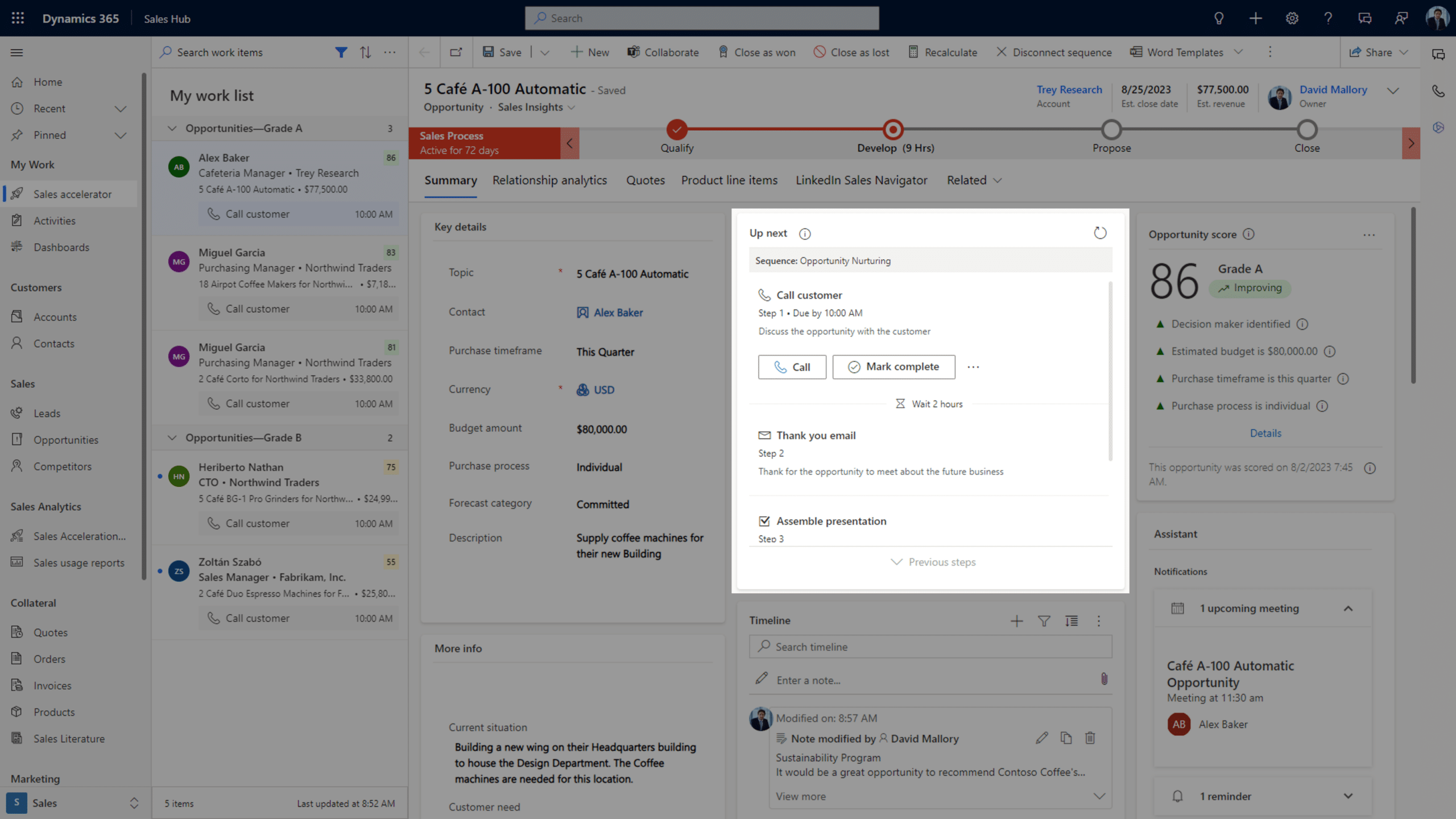
Task: Open the Word Templates dropdown
Action: (x=1238, y=52)
